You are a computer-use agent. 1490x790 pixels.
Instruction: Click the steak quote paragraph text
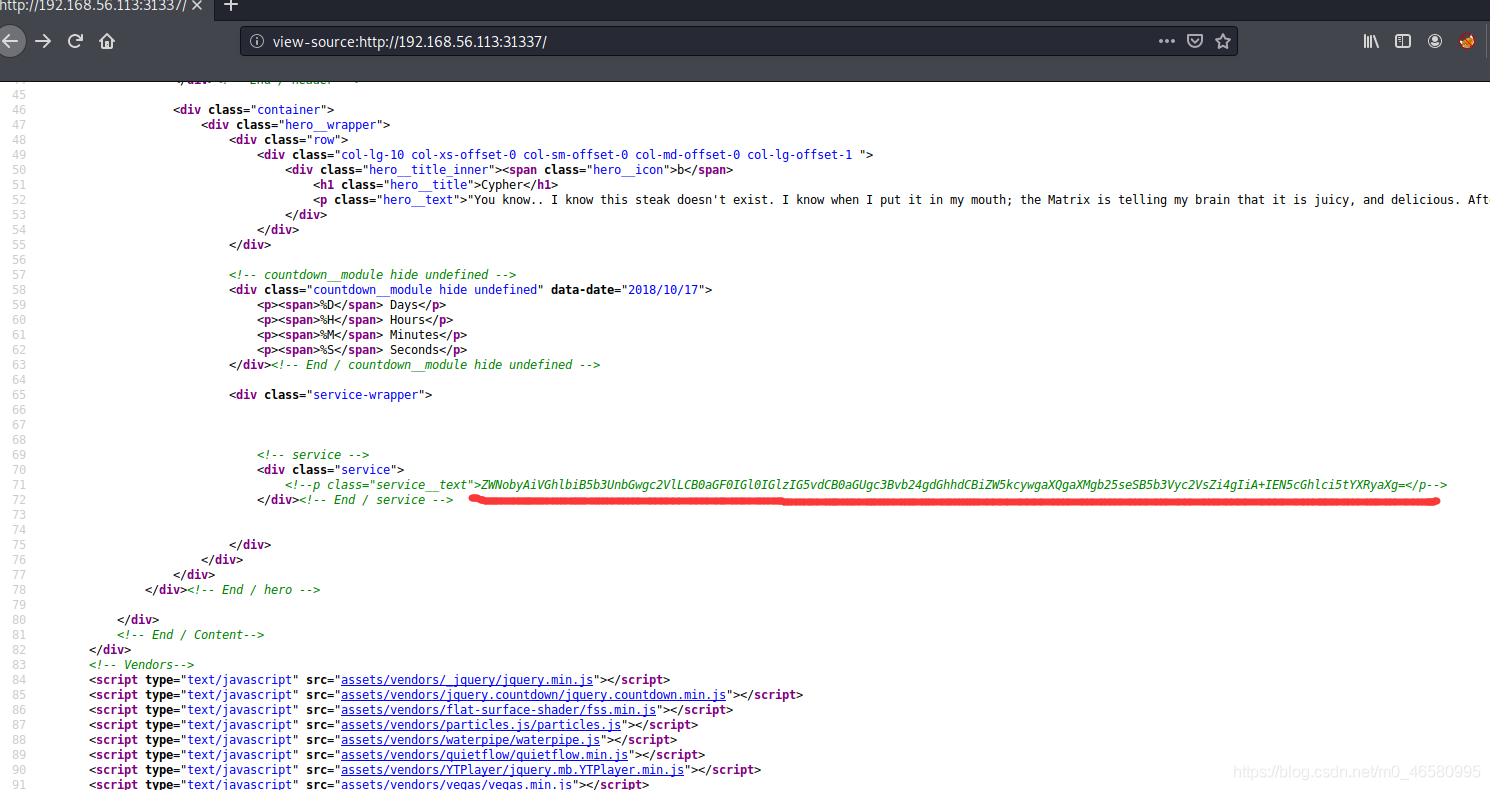979,200
